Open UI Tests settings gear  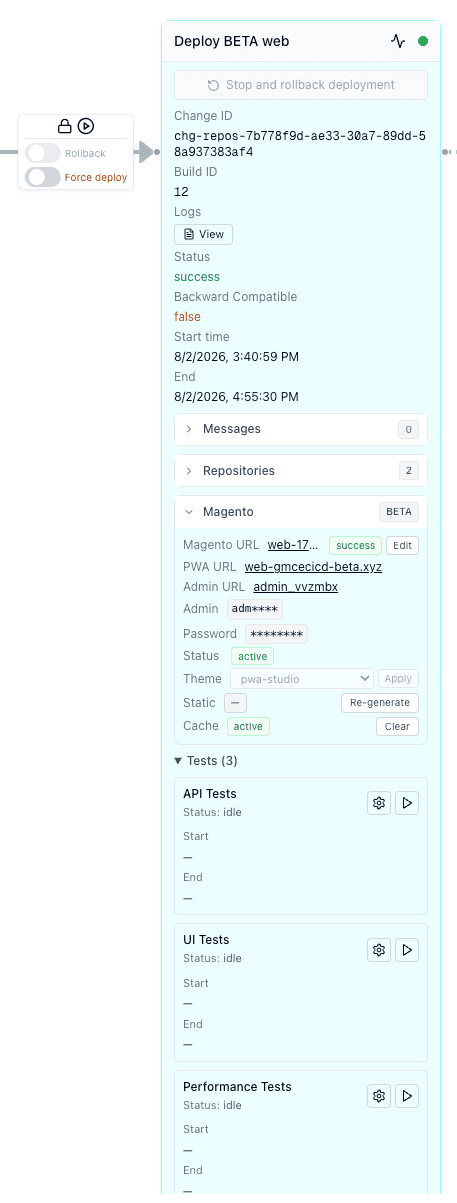pos(379,950)
